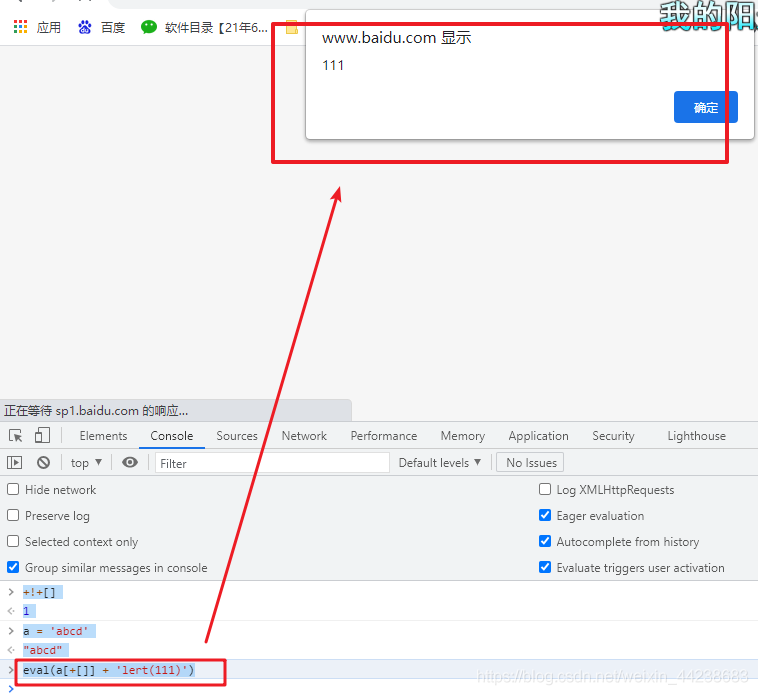This screenshot has width=758, height=695.
Task: Toggle the device toolbar icon
Action: pos(42,436)
